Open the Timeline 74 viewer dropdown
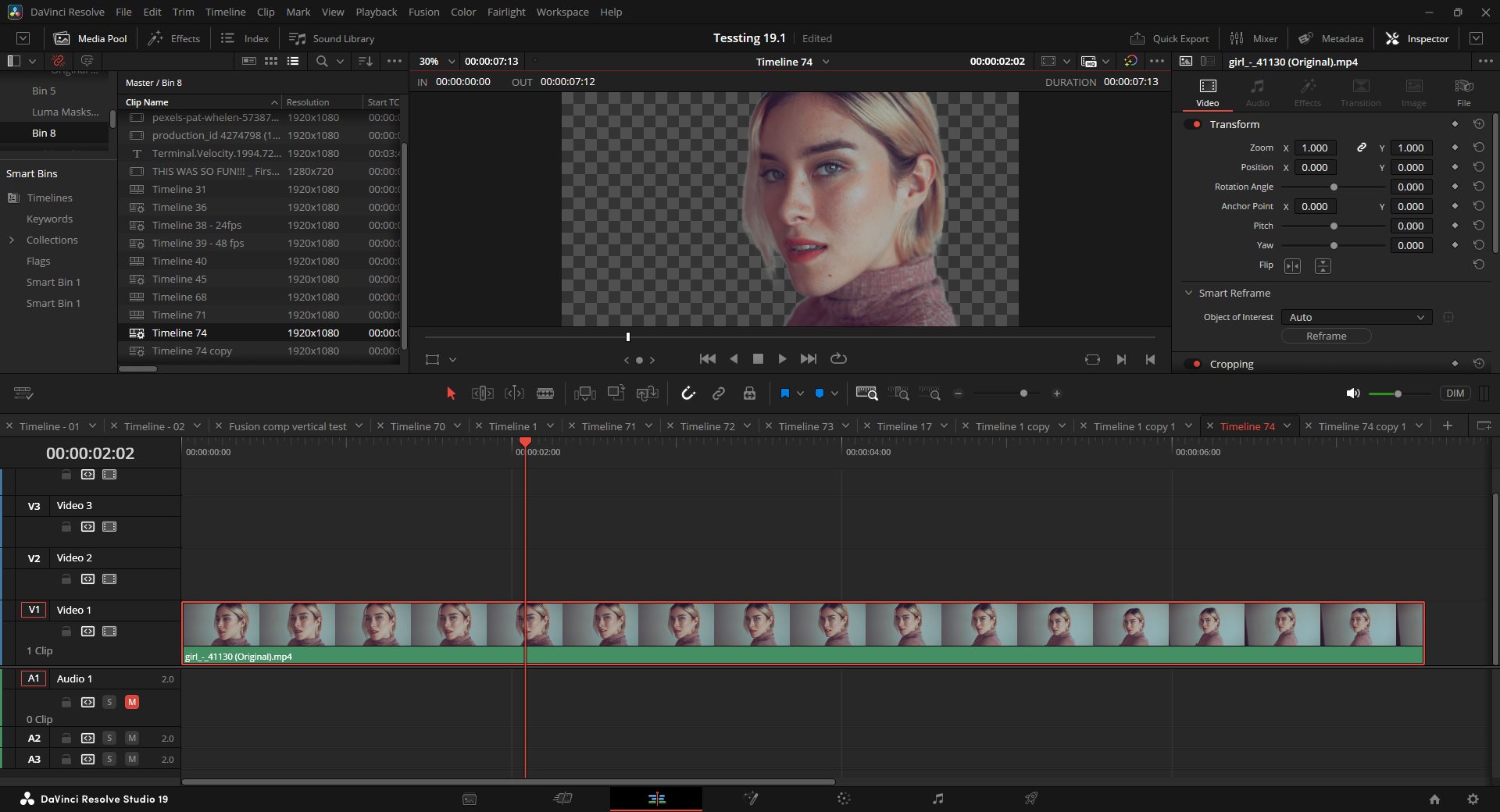This screenshot has height=812, width=1500. click(x=826, y=62)
